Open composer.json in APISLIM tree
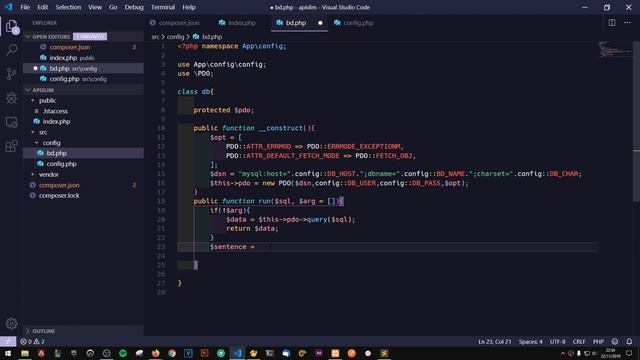Image resolution: width=640 pixels, height=360 pixels. pos(83,185)
